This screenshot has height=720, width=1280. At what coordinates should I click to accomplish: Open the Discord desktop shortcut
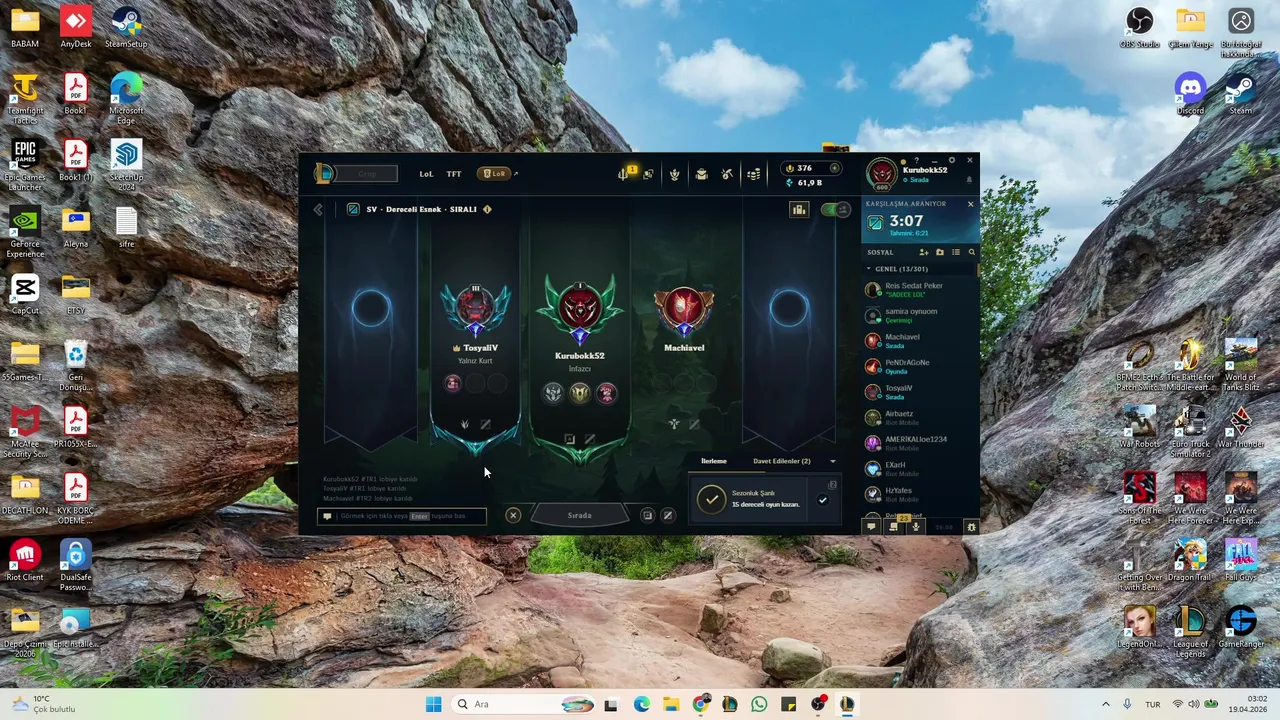tap(1190, 94)
